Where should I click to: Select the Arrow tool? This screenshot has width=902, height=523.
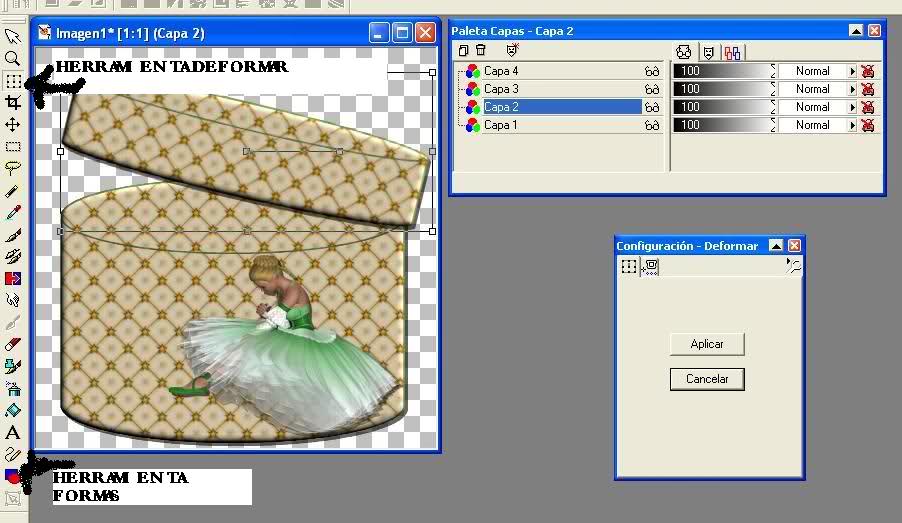[13, 36]
